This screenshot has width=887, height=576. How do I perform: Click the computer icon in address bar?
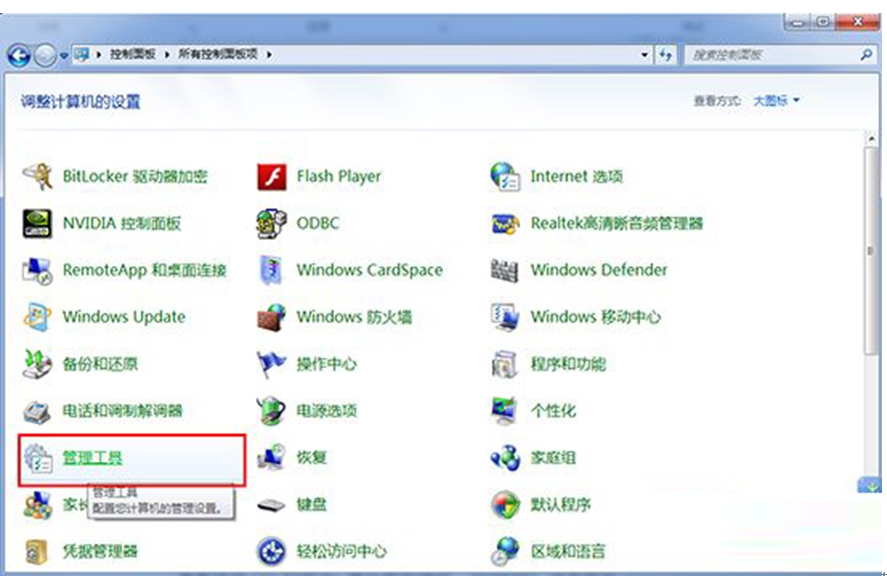pyautogui.click(x=82, y=54)
